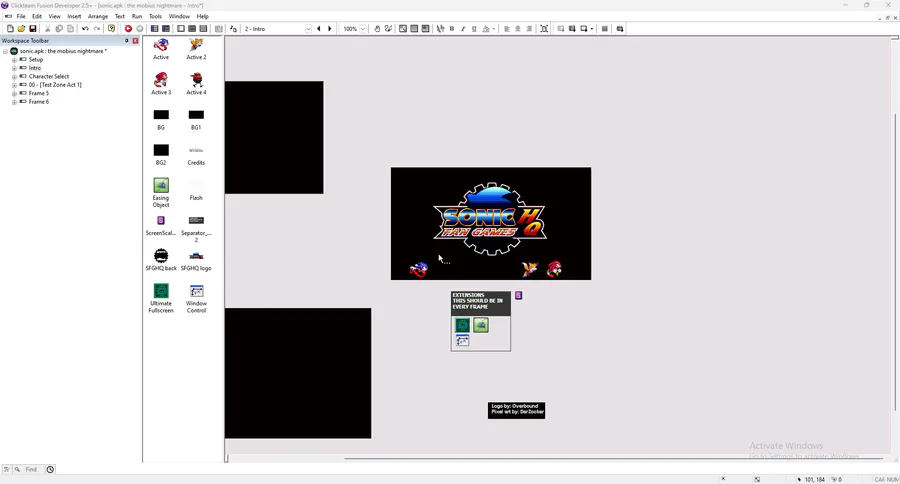900x484 pixels.
Task: Expand the Setup frame tree node
Action: click(14, 60)
